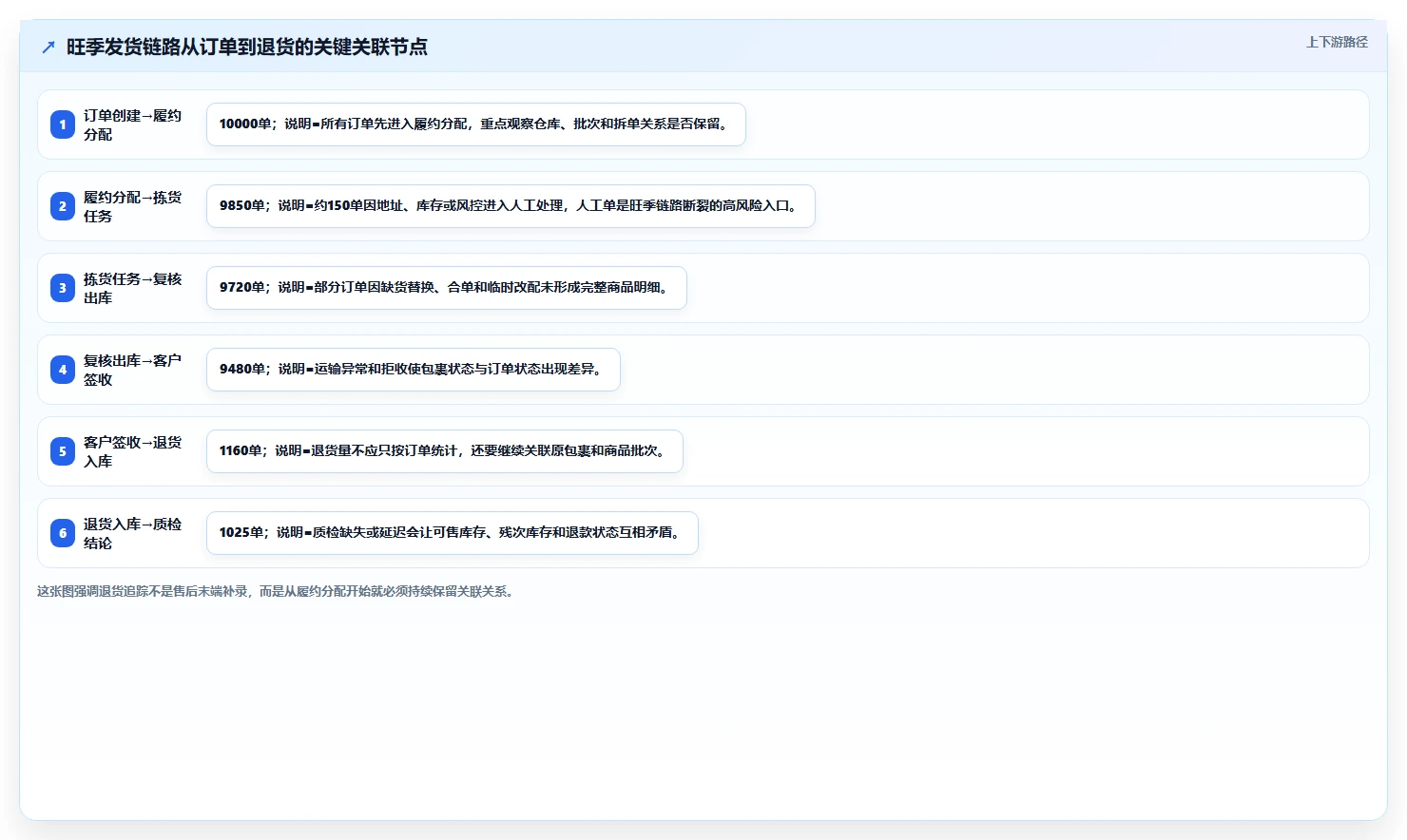Click the 10000单 description box

pyautogui.click(x=476, y=124)
